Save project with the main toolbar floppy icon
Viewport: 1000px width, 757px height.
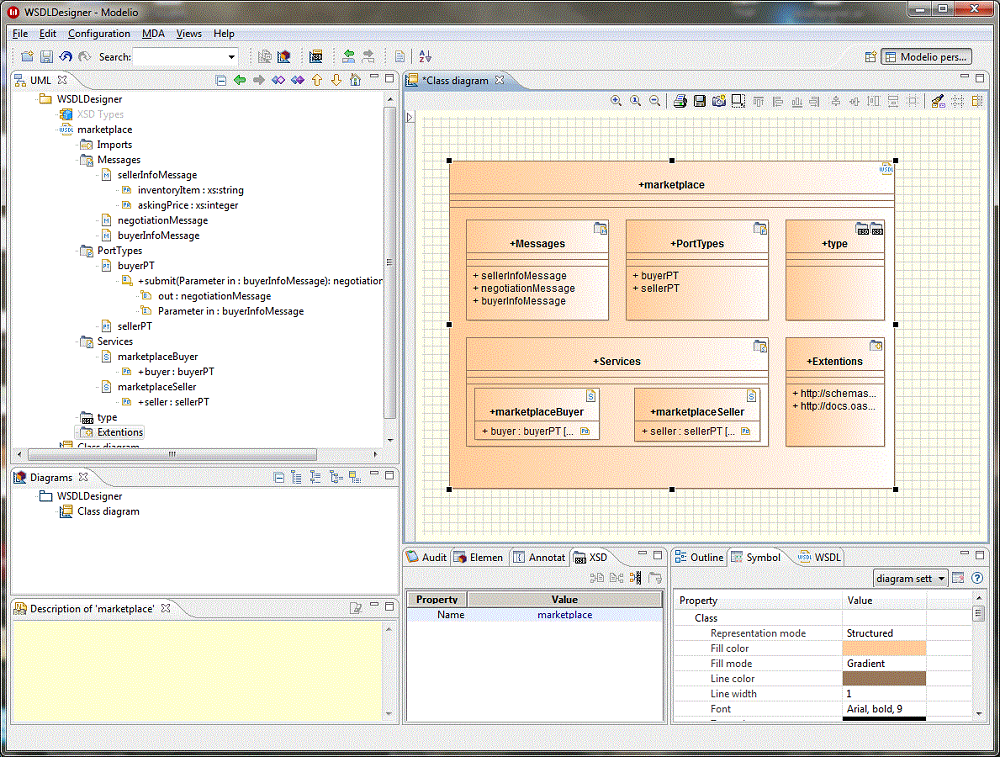tap(46, 57)
